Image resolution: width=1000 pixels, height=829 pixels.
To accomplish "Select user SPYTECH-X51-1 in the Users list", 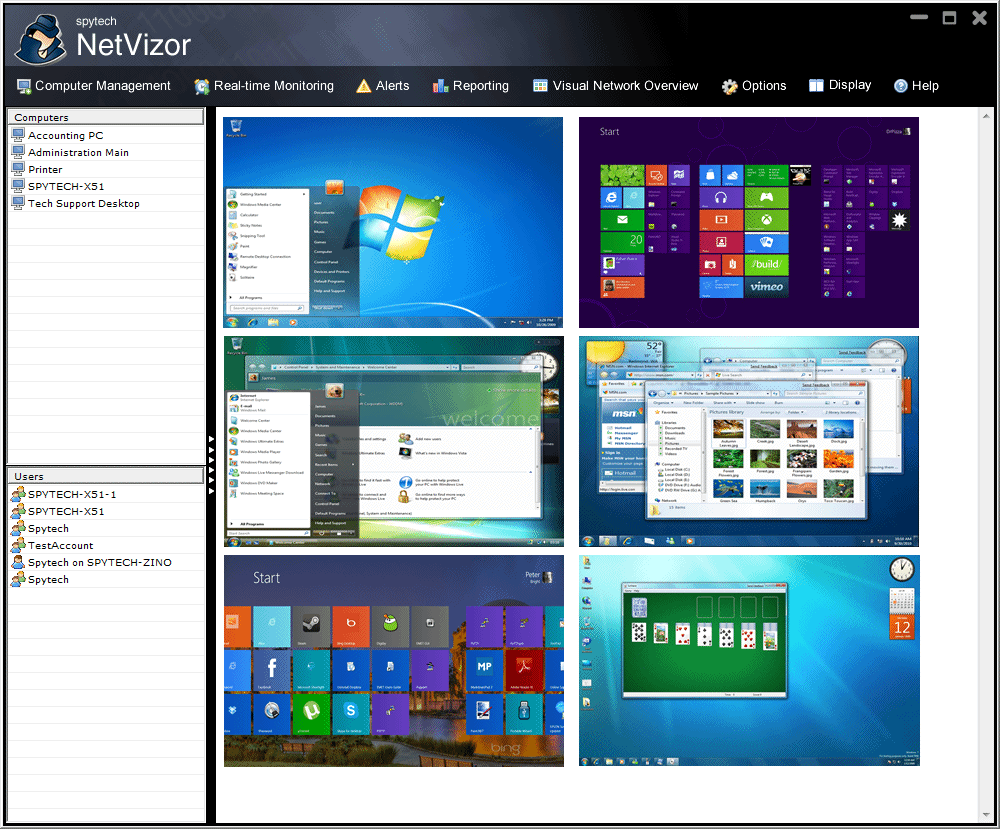I will [107, 494].
